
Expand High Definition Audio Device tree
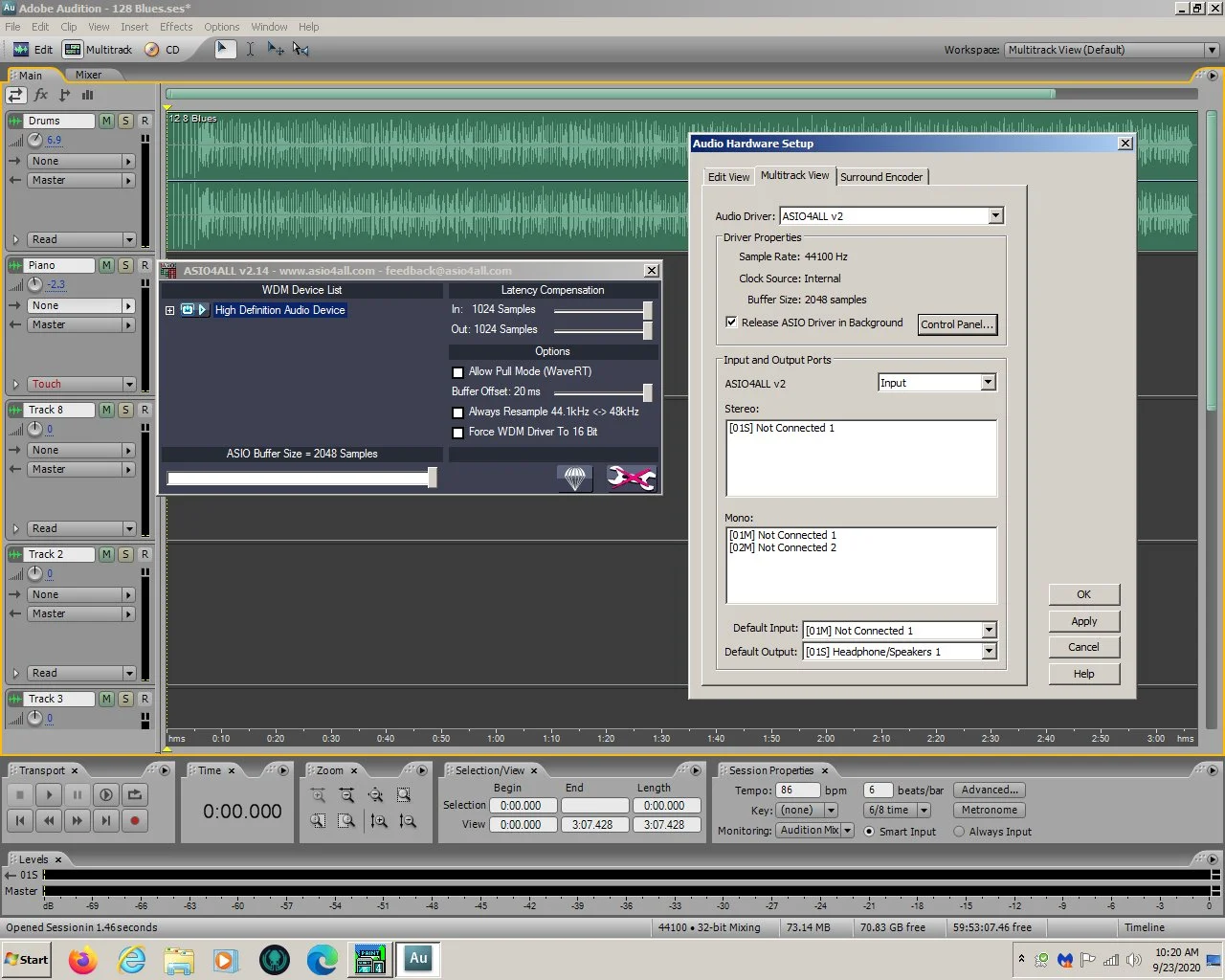(x=169, y=310)
